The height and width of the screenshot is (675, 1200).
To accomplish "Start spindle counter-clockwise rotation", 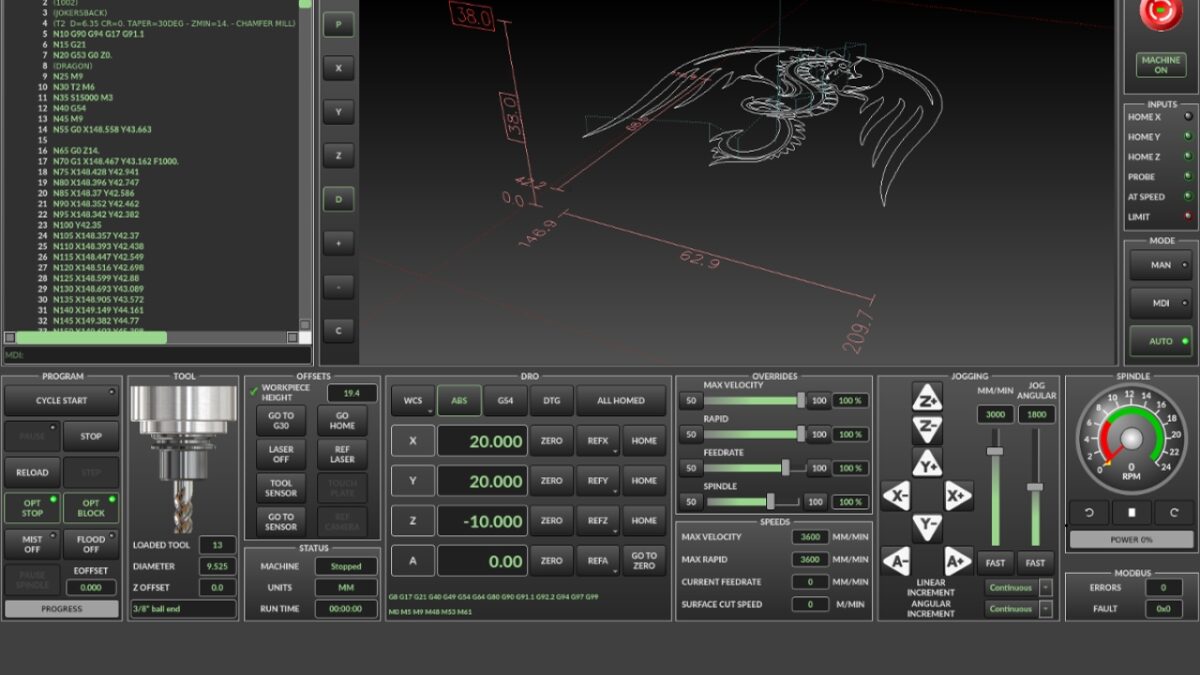I will coord(1090,513).
